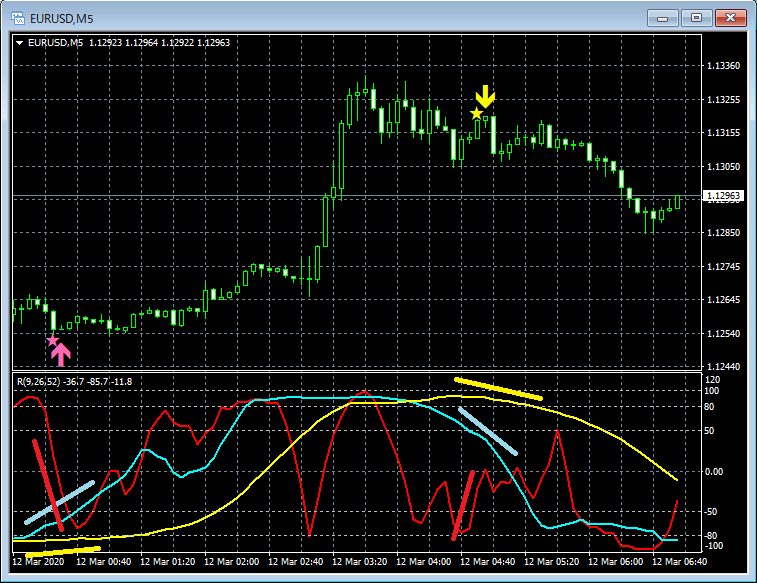The image size is (757, 583).
Task: Select the light-blue trendline at indicator's left side
Action: click(59, 502)
